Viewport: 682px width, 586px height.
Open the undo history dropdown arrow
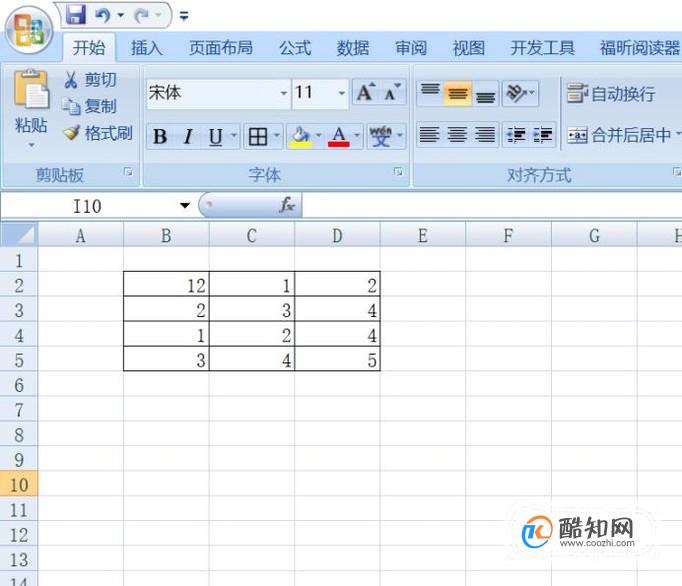click(x=120, y=16)
